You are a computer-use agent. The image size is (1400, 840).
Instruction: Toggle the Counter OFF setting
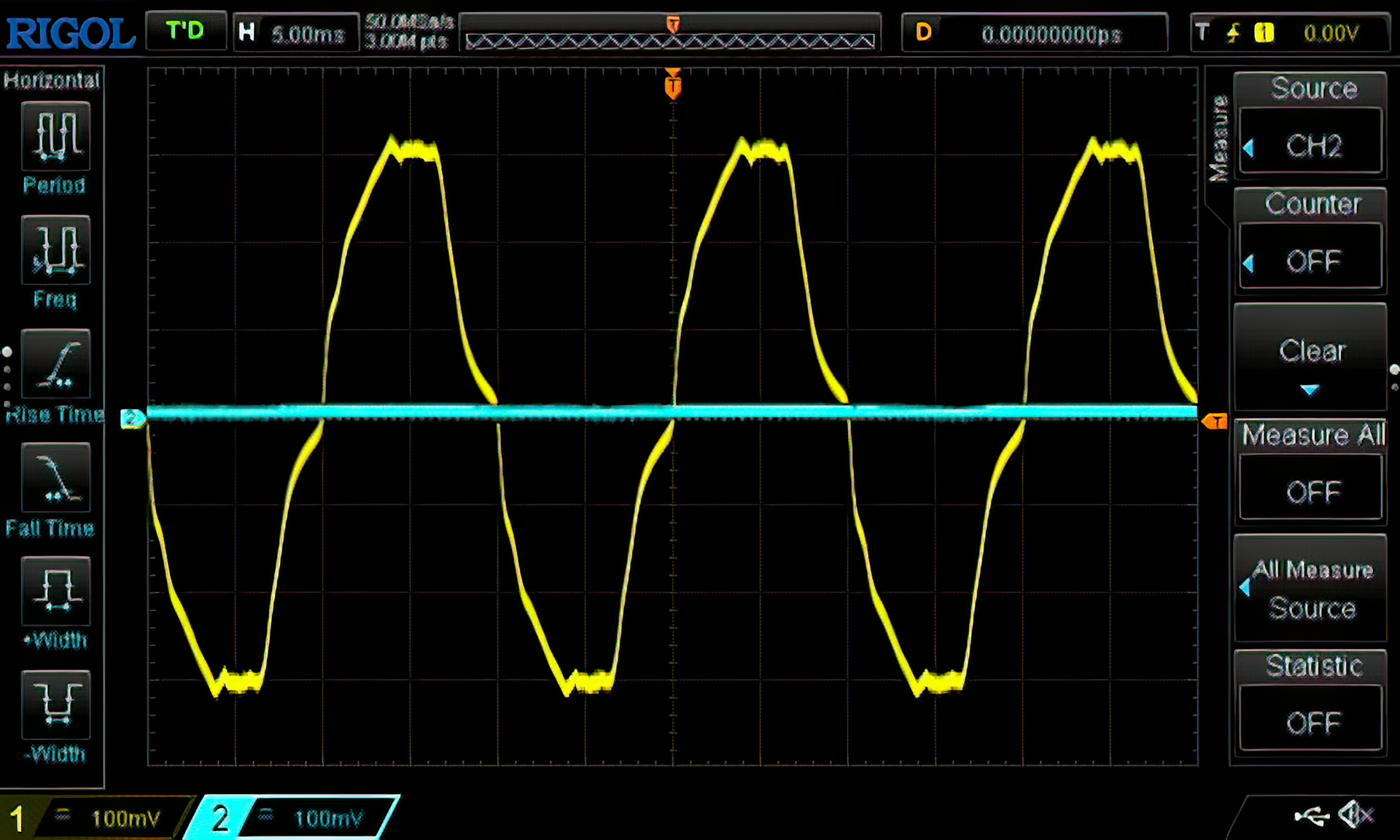click(x=1311, y=260)
